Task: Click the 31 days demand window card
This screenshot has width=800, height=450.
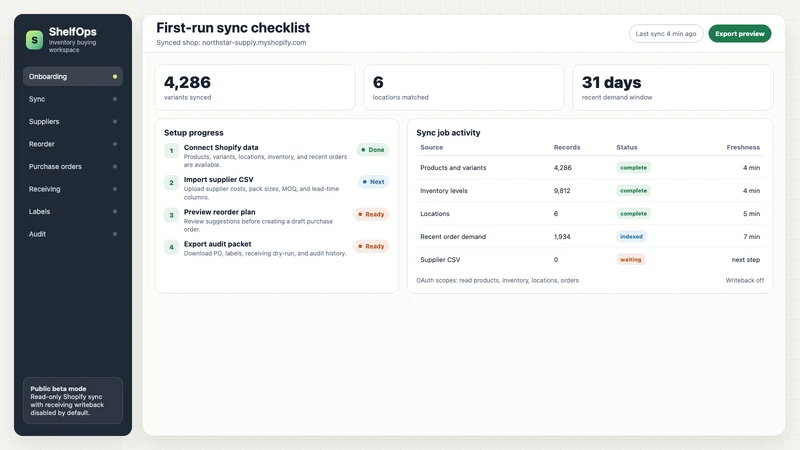Action: (672, 87)
